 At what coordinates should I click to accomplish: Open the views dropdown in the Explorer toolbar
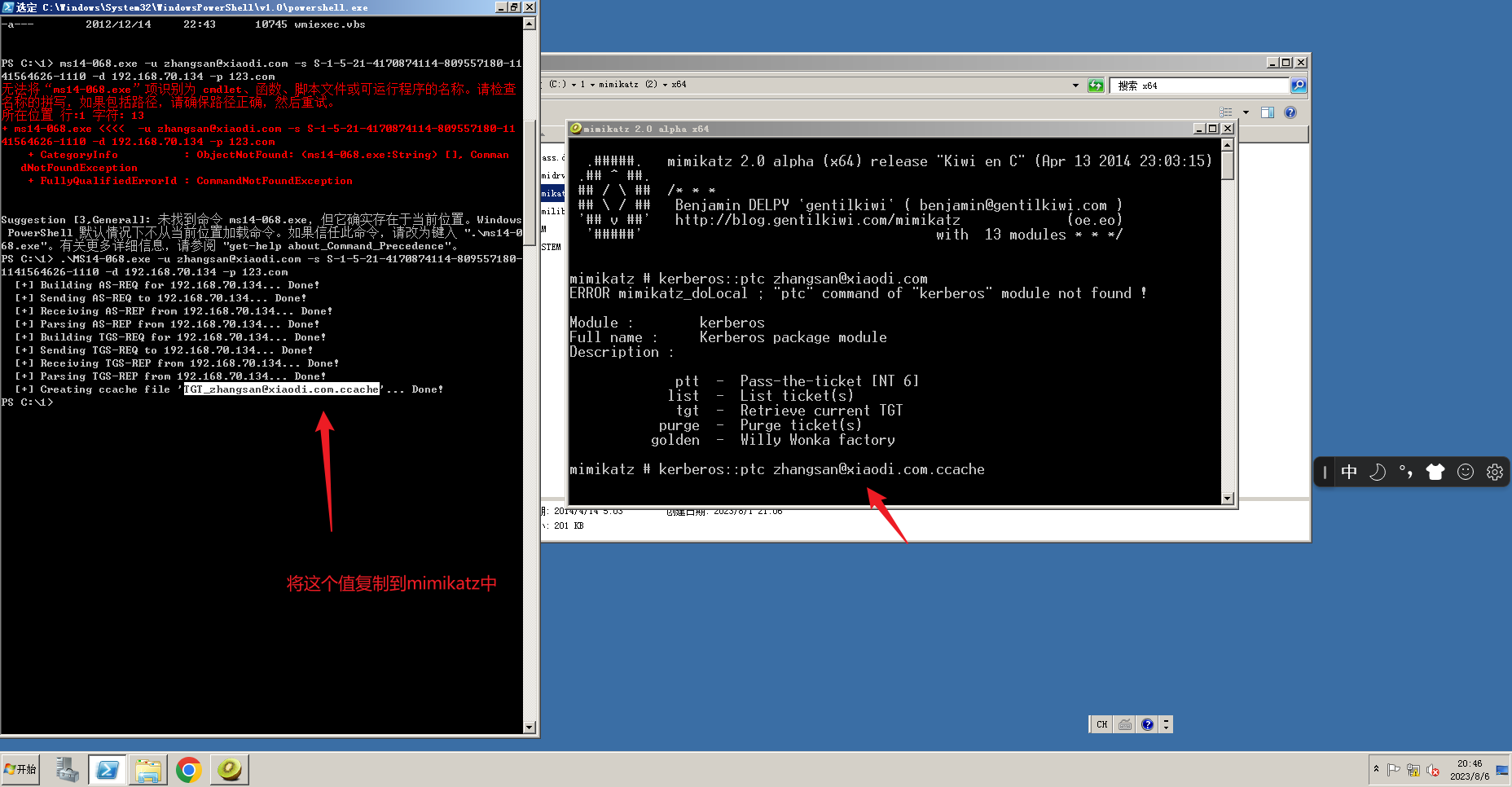[1246, 112]
